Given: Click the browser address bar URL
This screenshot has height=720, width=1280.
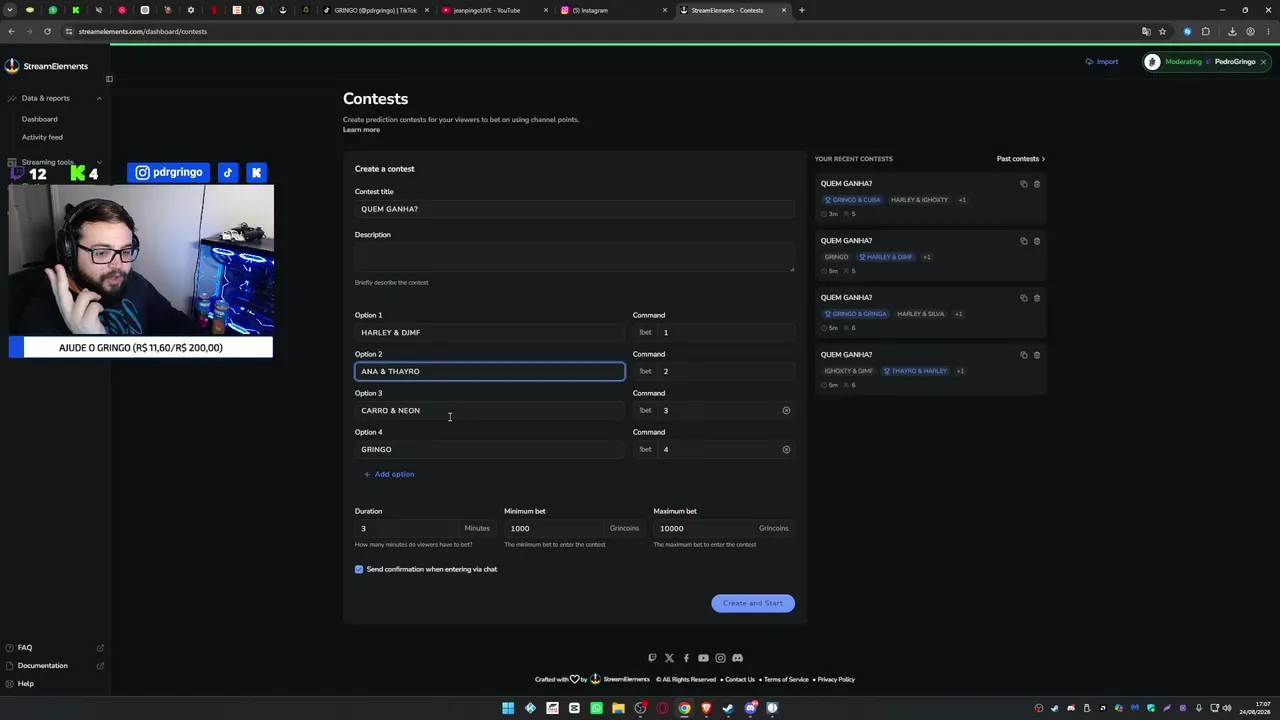Looking at the screenshot, I should click(143, 31).
